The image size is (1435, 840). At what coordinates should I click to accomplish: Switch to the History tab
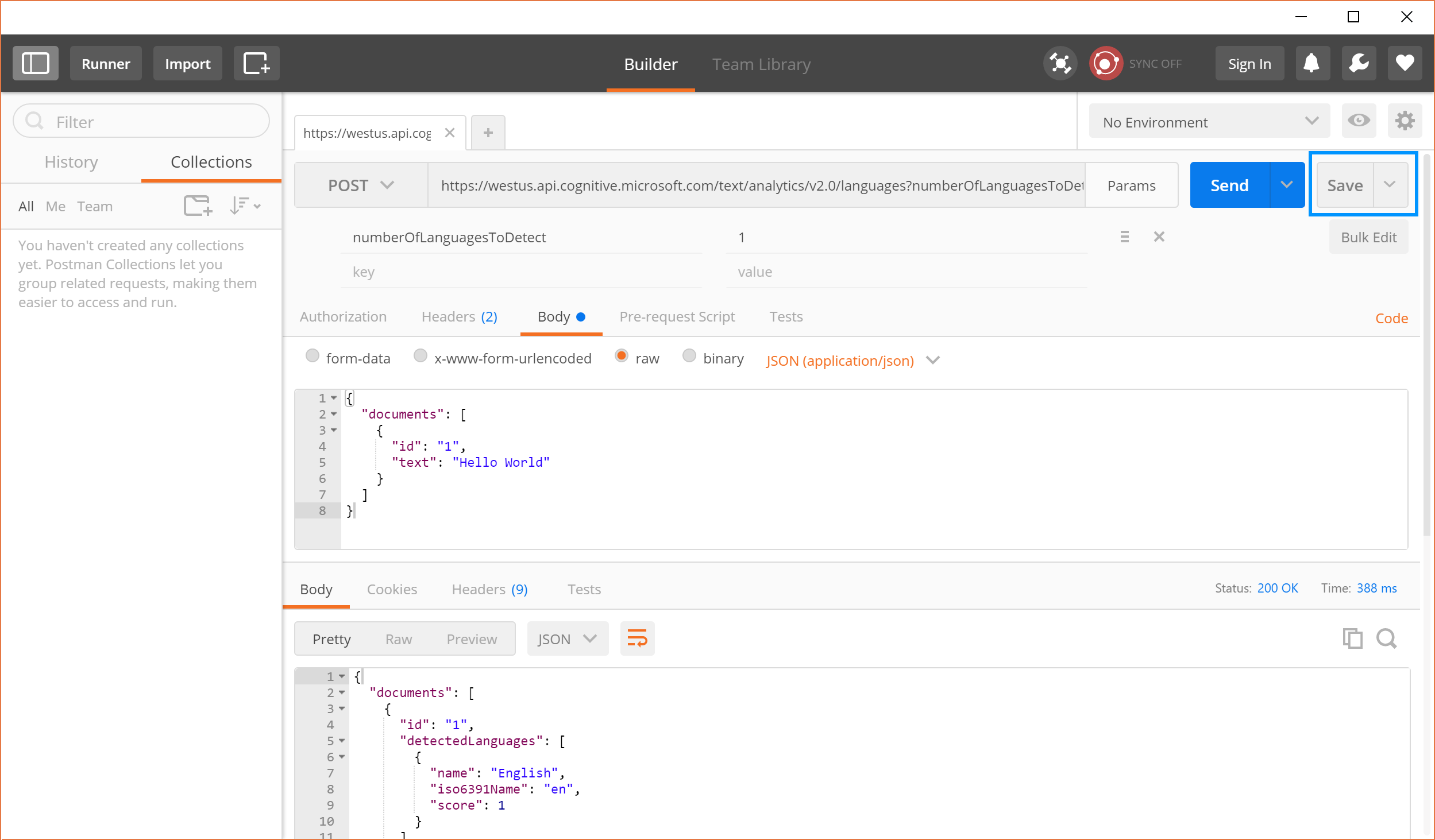[71, 162]
